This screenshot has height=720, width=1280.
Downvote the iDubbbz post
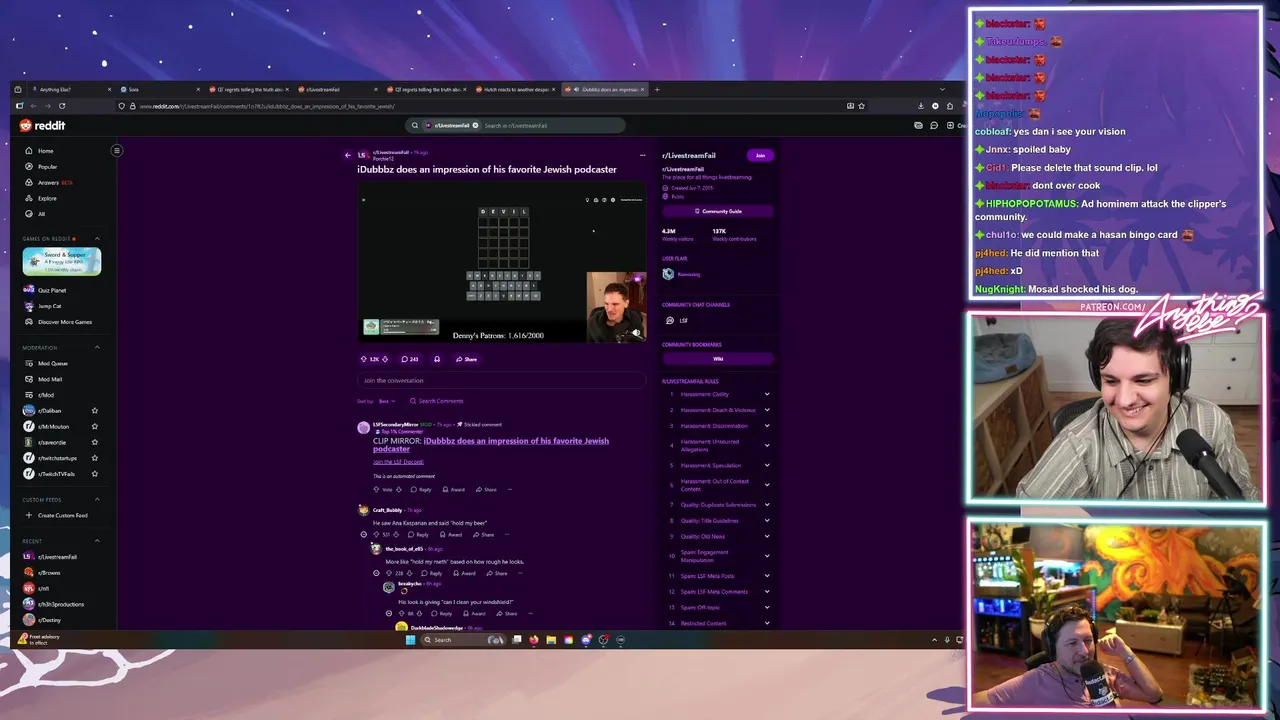click(x=385, y=359)
